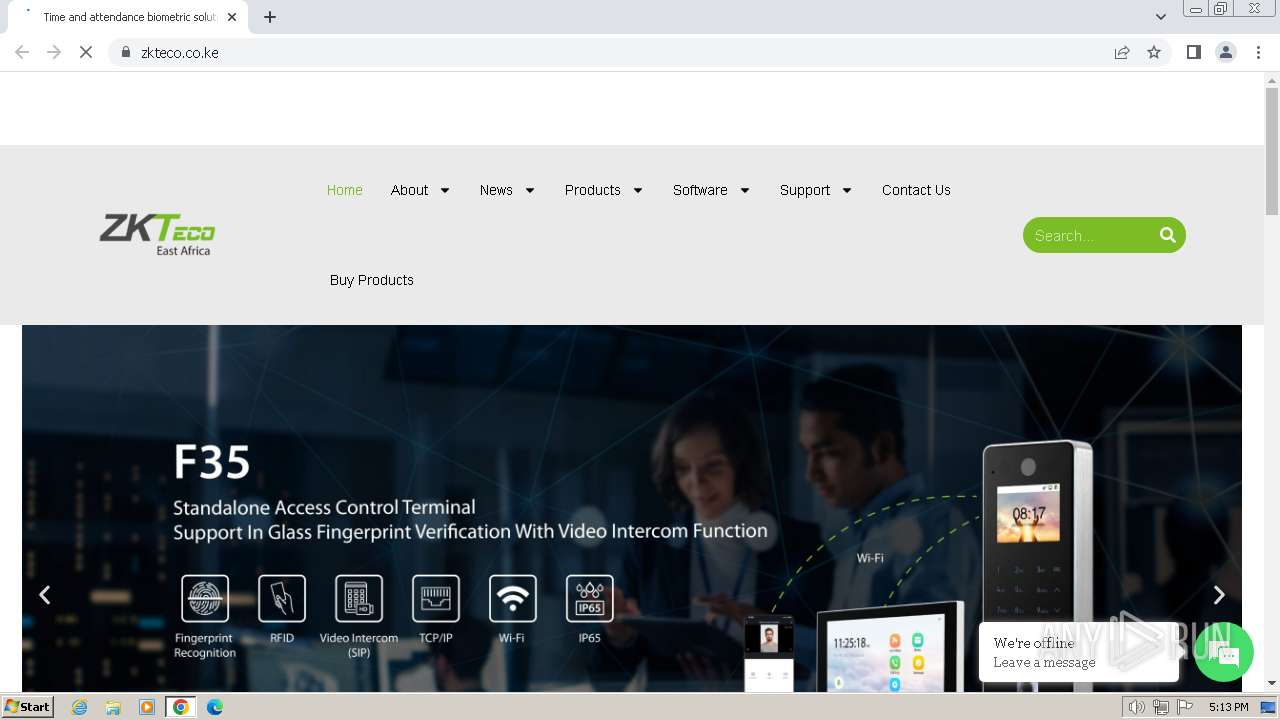Image resolution: width=1280 pixels, height=720 pixels.
Task: Click the Windows Start button
Action: [28, 707]
